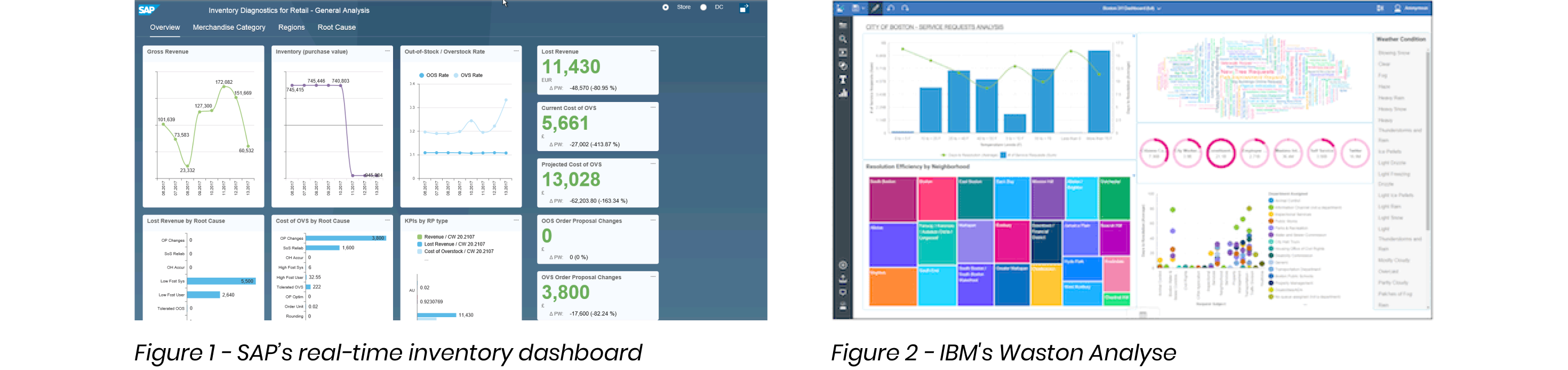Click the 172,082 peak on Gross Revenue chart
Image resolution: width=1568 pixels, height=370 pixels.
click(x=224, y=86)
